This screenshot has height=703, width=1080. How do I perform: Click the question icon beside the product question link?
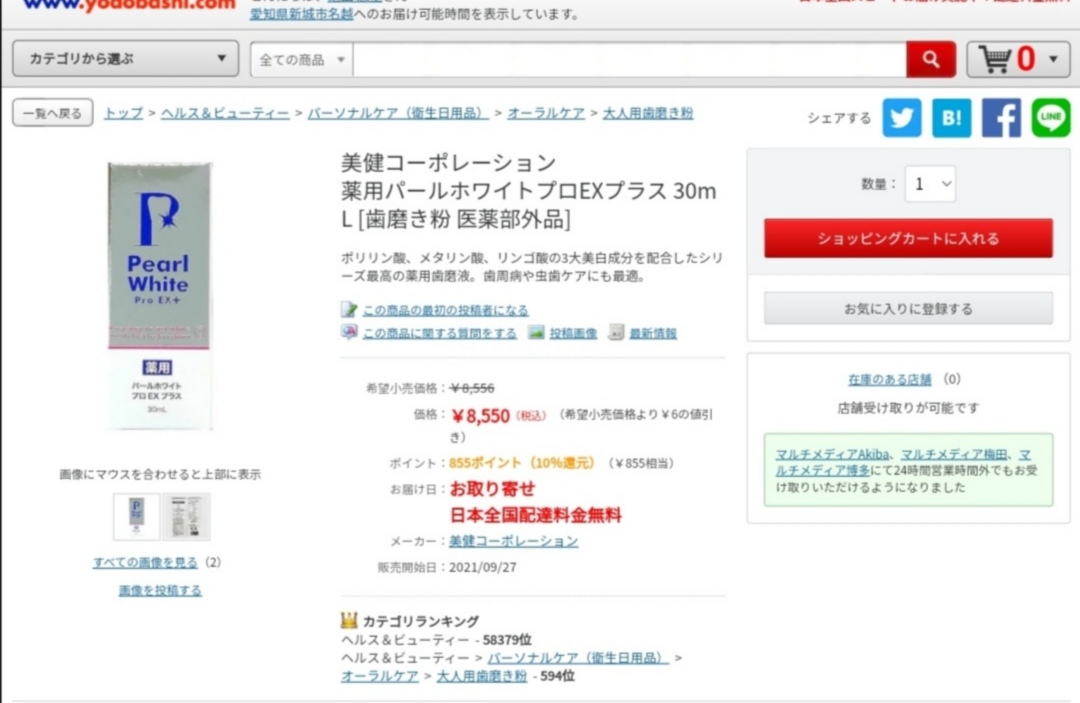349,333
